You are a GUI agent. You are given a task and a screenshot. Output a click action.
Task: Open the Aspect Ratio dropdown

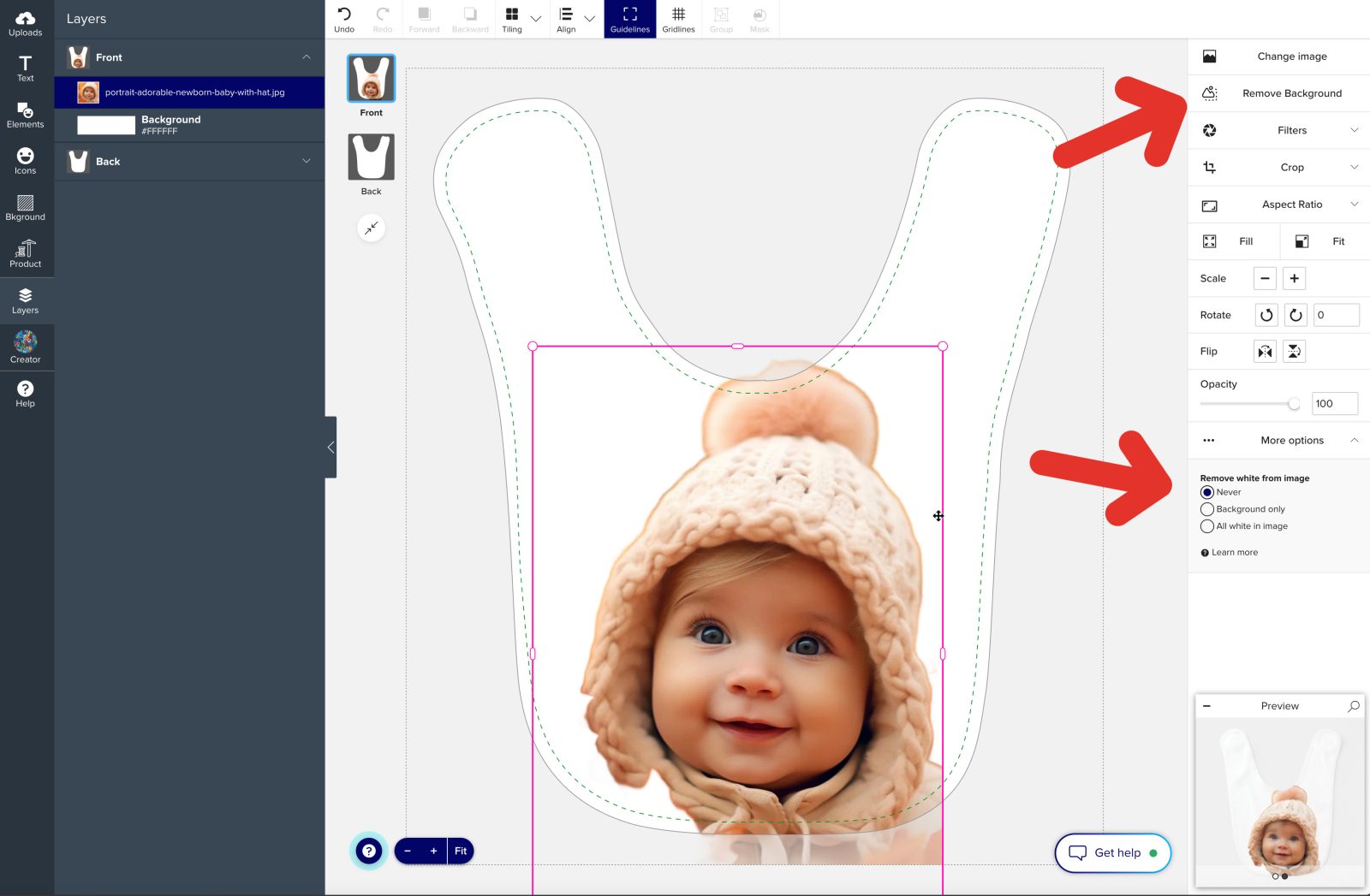[x=1292, y=205]
